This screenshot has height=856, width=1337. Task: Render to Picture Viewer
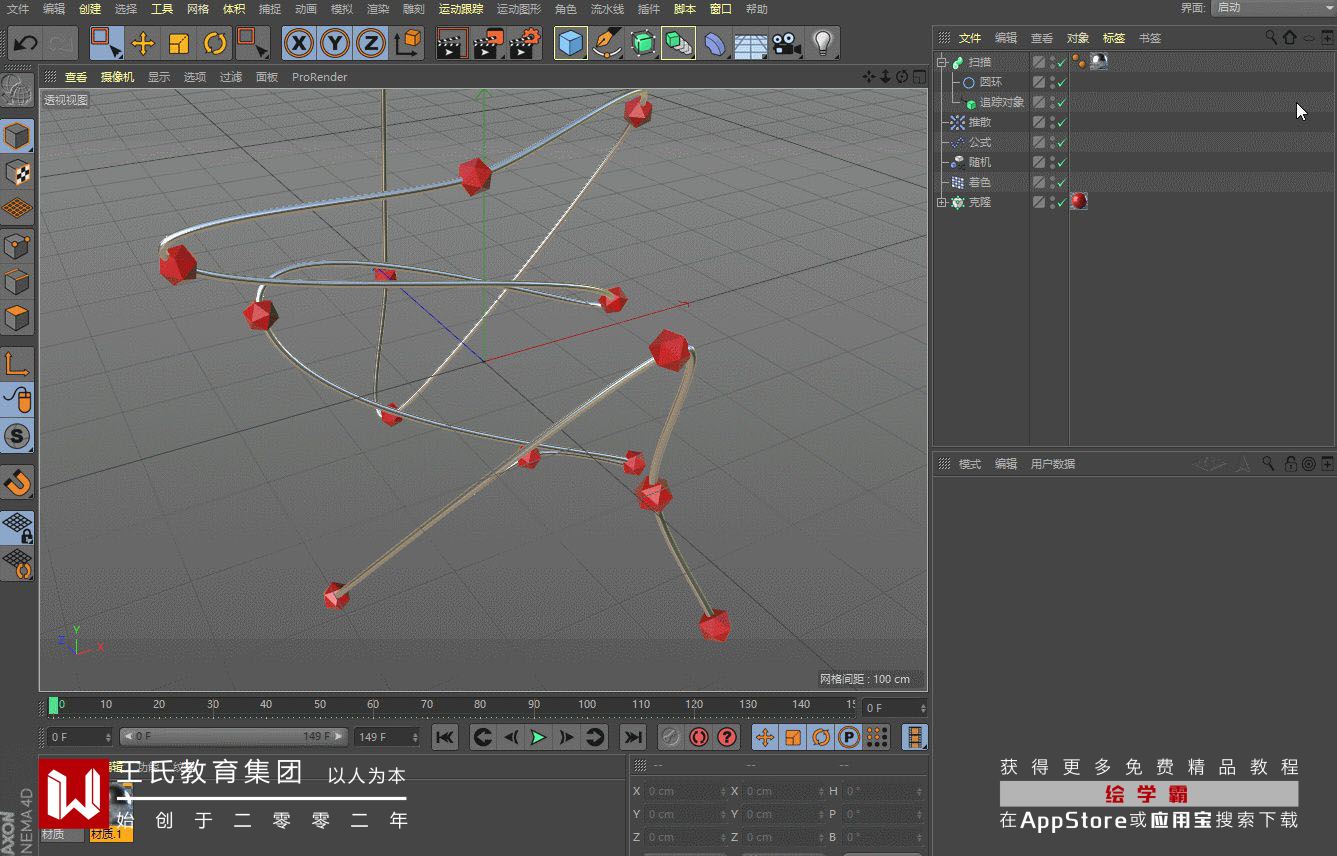(x=488, y=43)
